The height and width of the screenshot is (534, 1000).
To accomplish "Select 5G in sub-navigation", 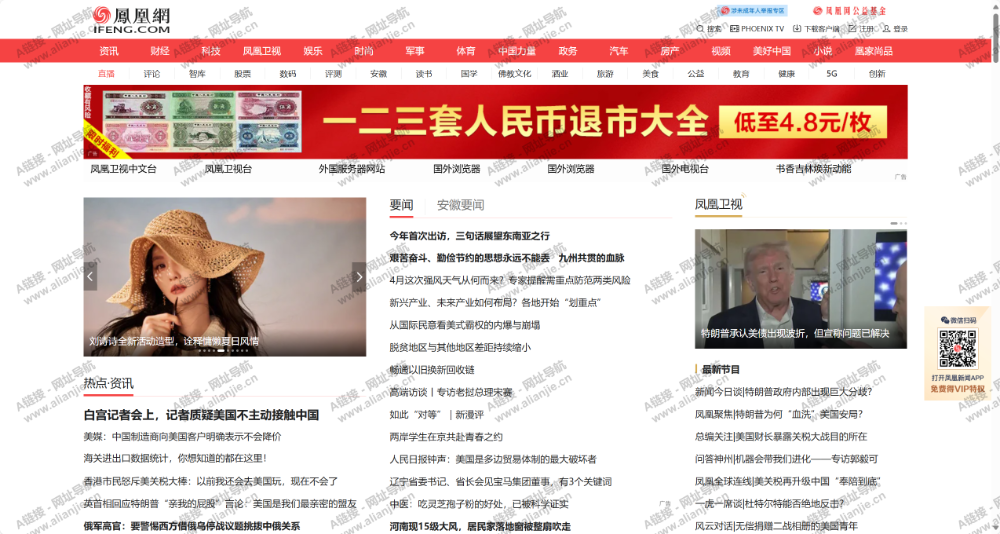I will pos(832,73).
